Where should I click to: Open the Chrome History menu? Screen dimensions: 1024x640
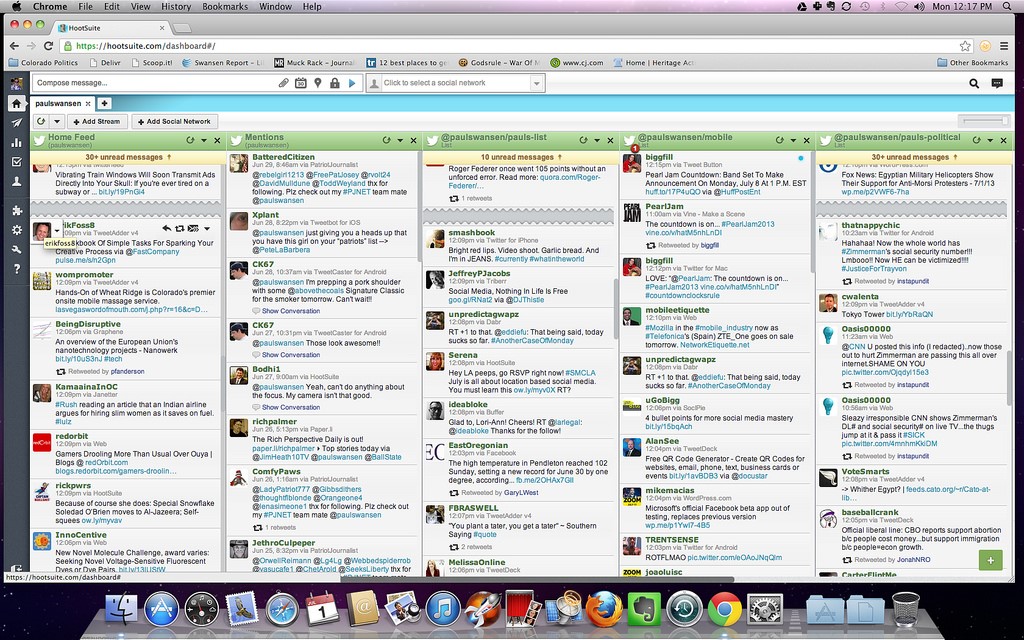(176, 7)
